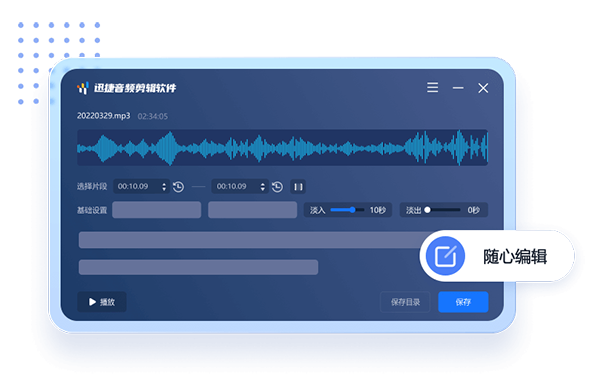Viewport: 600px width, 380px height.
Task: Click the duration 02:34:05 text
Action: click(x=152, y=116)
